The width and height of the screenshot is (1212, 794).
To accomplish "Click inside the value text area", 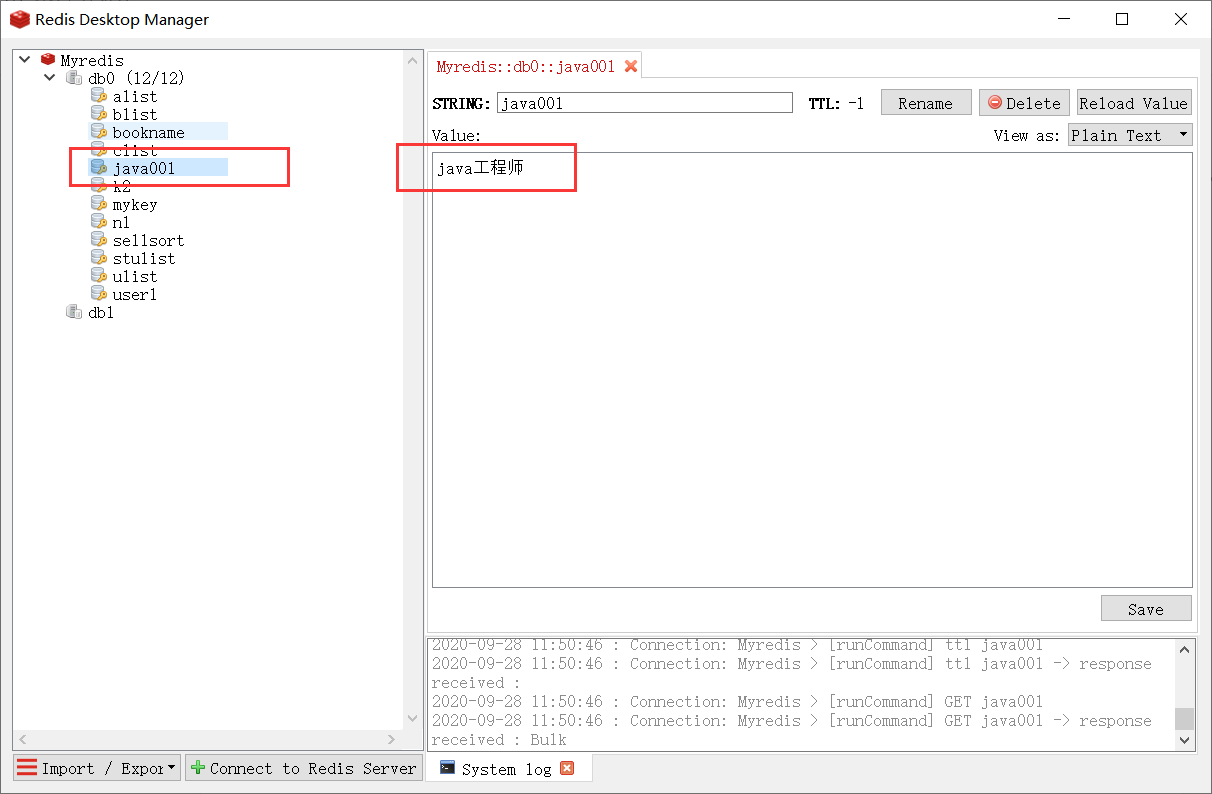I will (x=812, y=370).
